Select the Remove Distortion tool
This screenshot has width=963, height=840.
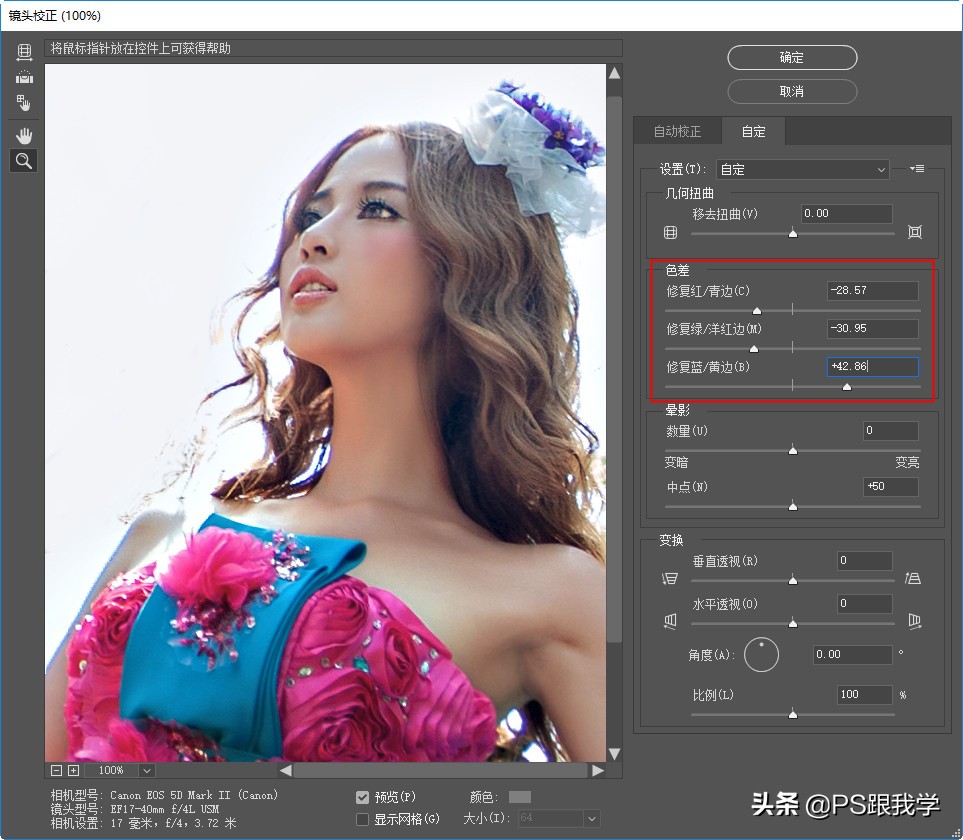pyautogui.click(x=24, y=52)
